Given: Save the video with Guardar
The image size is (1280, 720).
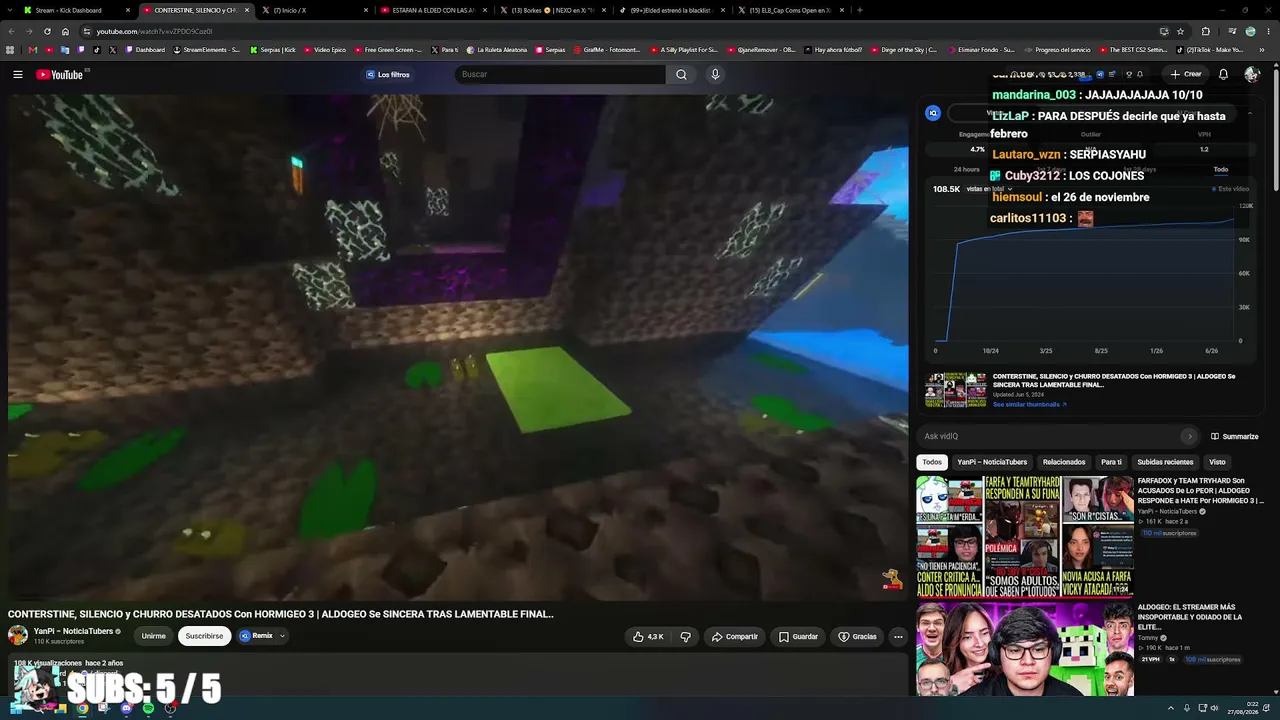Looking at the screenshot, I should pyautogui.click(x=799, y=636).
